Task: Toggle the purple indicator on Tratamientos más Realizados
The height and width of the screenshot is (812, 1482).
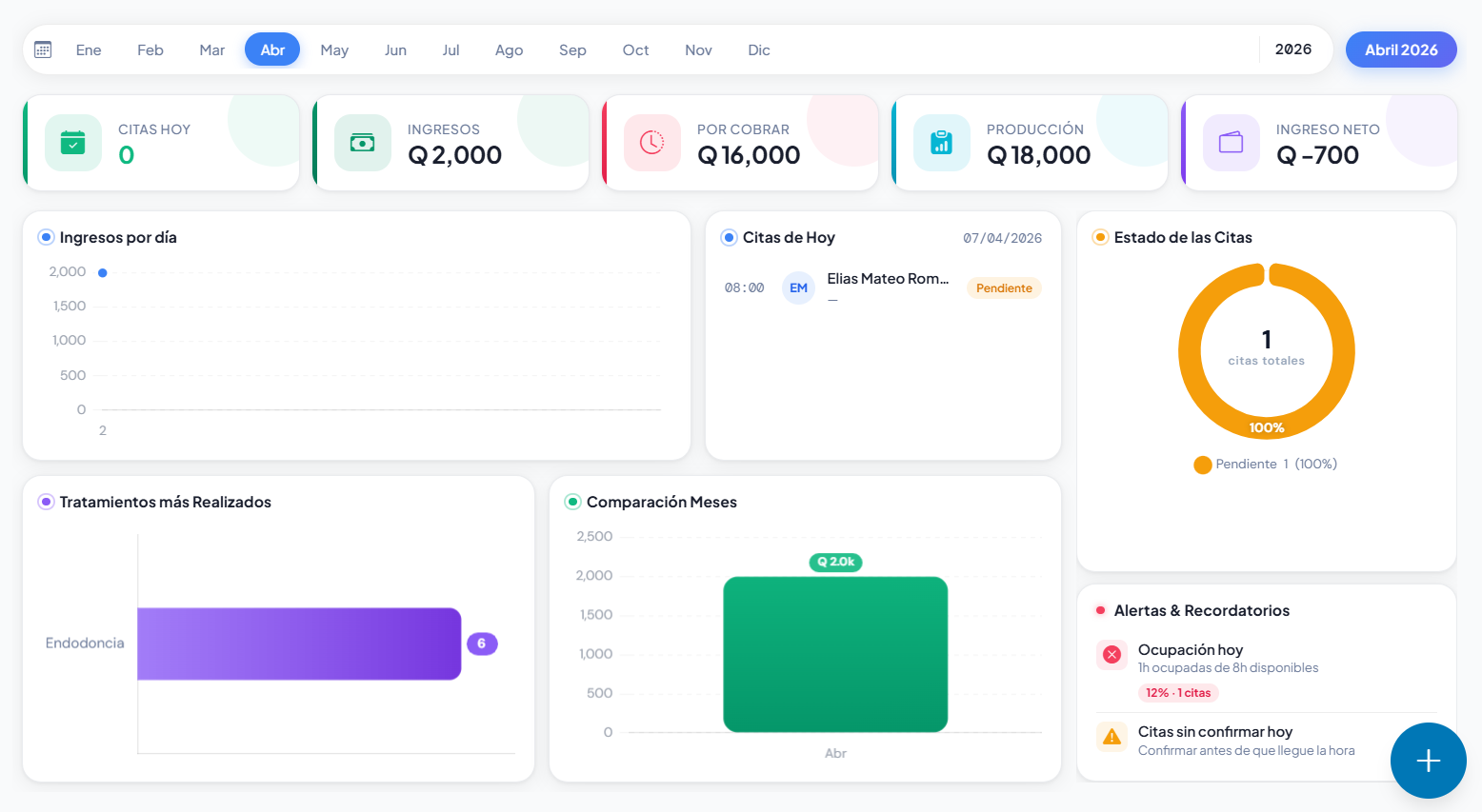Action: [x=45, y=501]
